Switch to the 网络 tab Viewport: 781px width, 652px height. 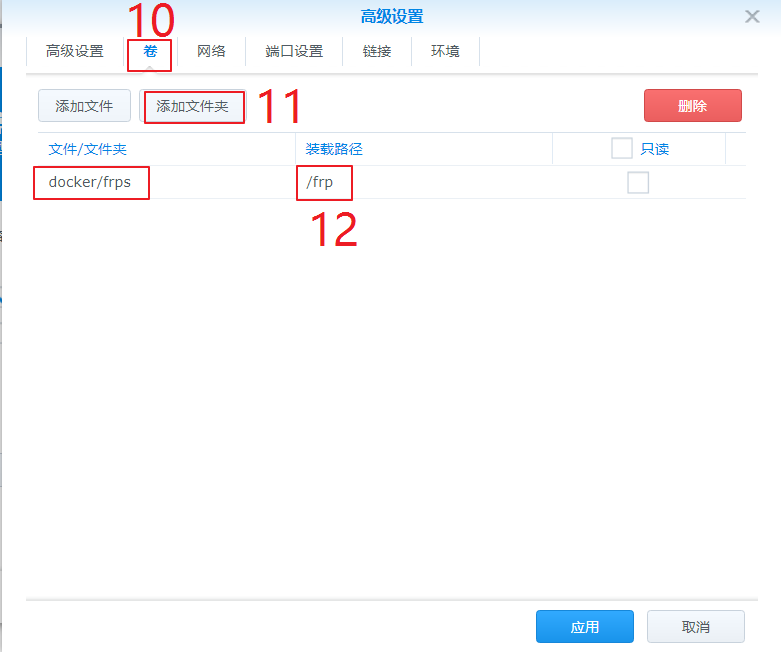click(211, 51)
